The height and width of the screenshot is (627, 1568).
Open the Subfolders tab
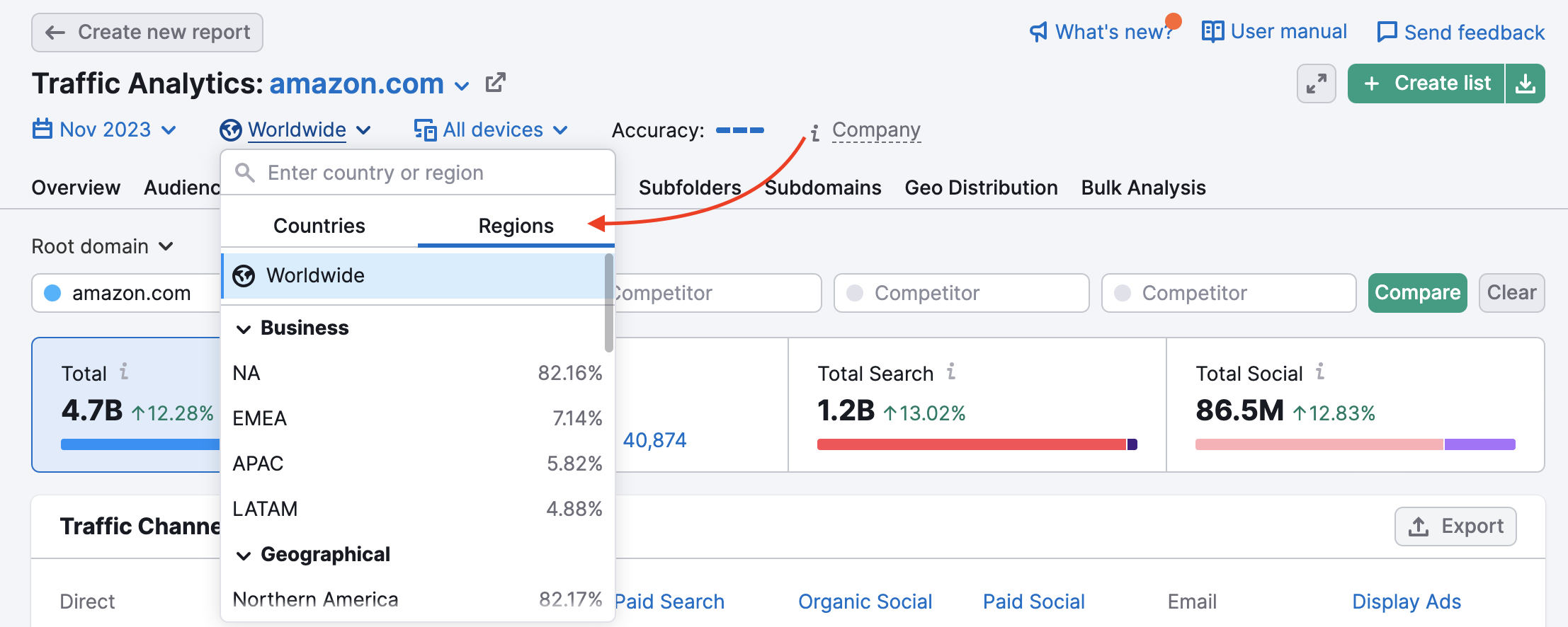click(690, 188)
